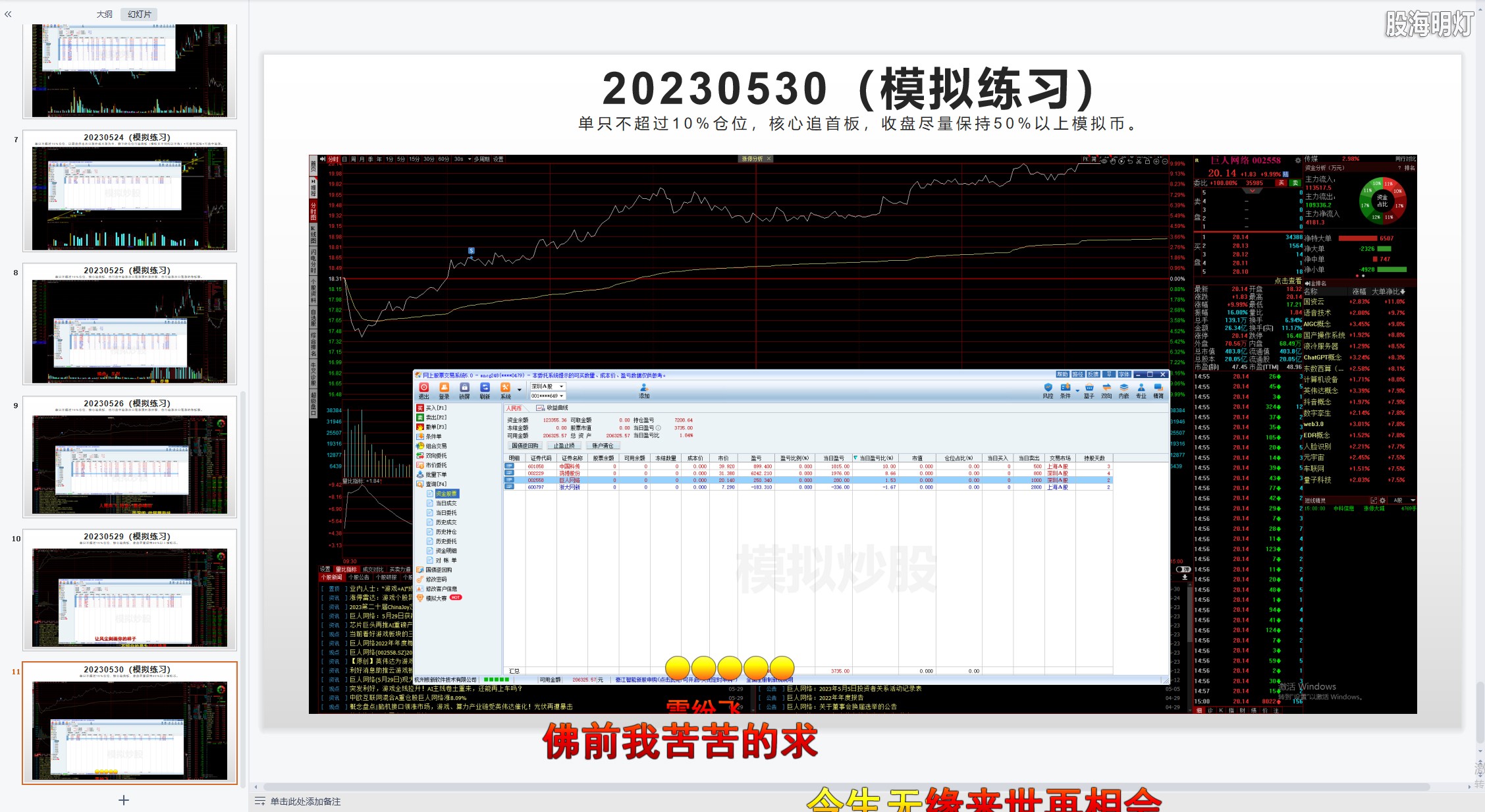Collapse the slide panel with double-chevron icon
Screen dimensions: 1485x812
(8, 14)
